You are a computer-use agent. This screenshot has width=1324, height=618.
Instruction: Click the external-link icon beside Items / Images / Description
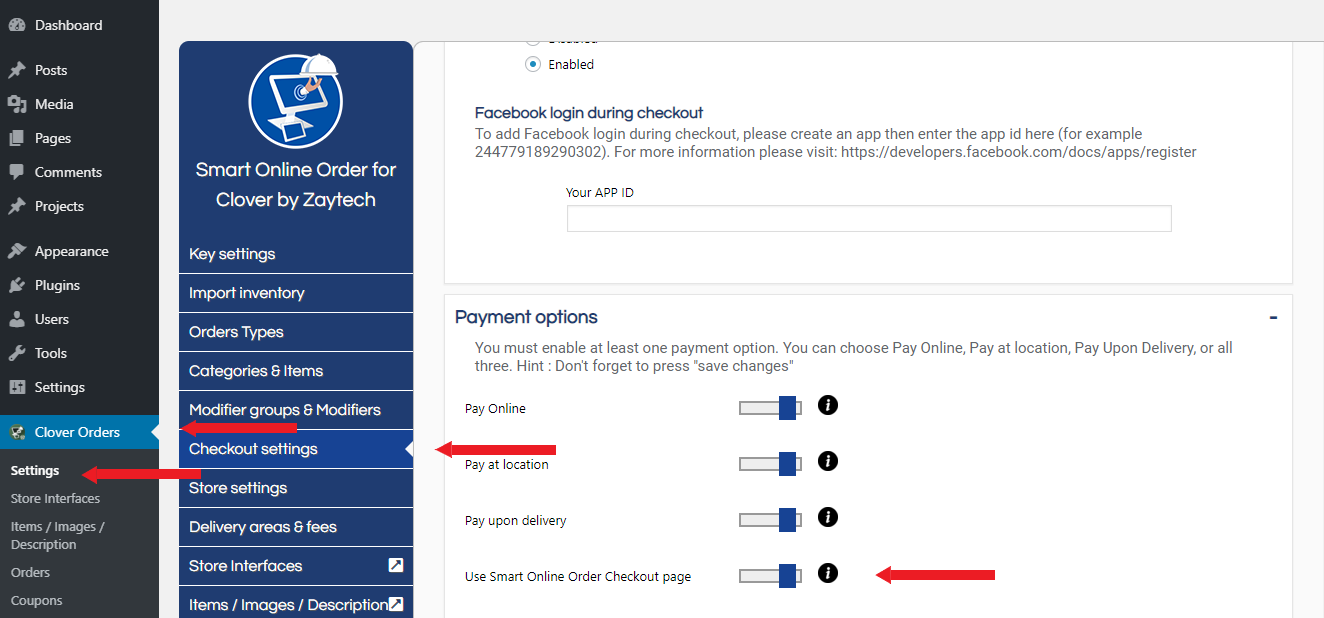tap(396, 604)
